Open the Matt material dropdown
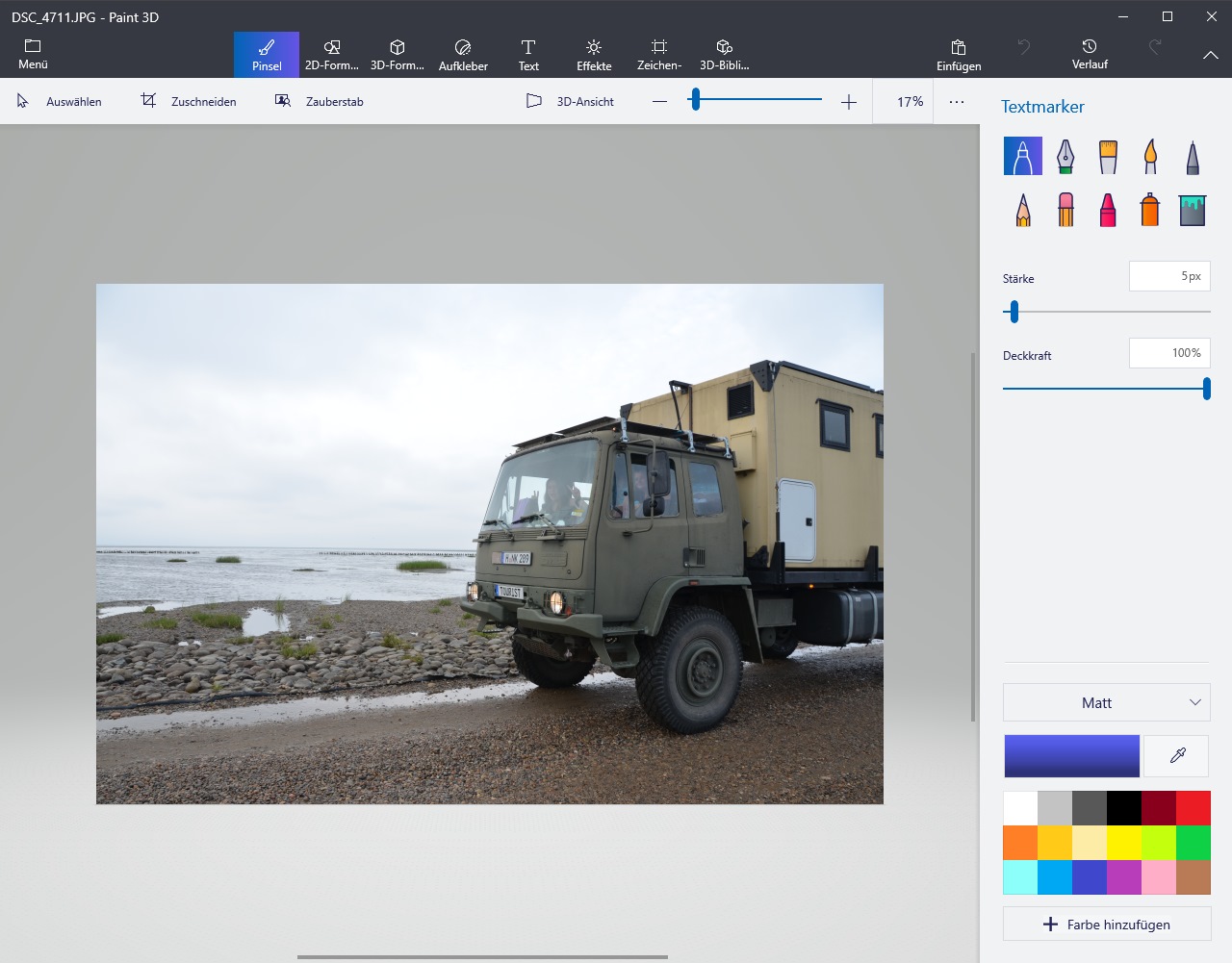Screen dimensions: 1232x963 pyautogui.click(x=1106, y=703)
